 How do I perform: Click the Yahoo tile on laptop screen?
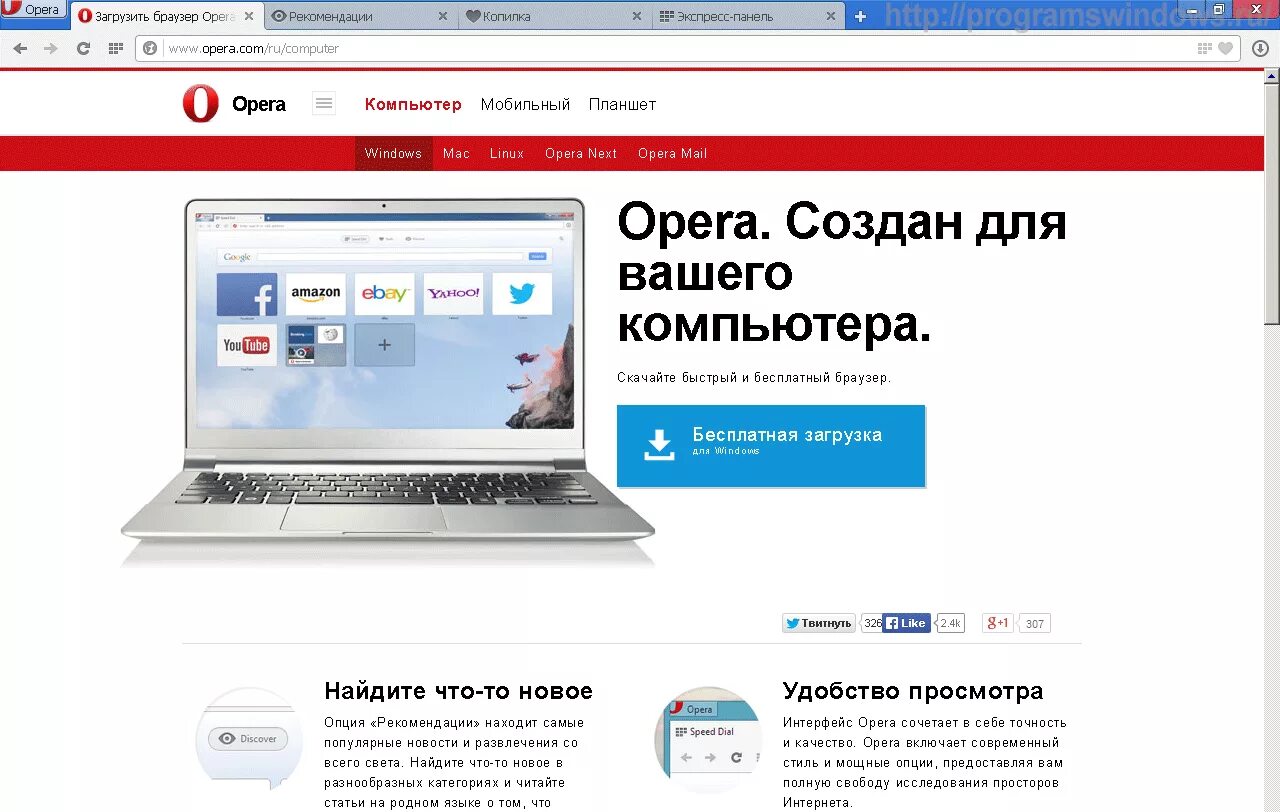point(453,295)
